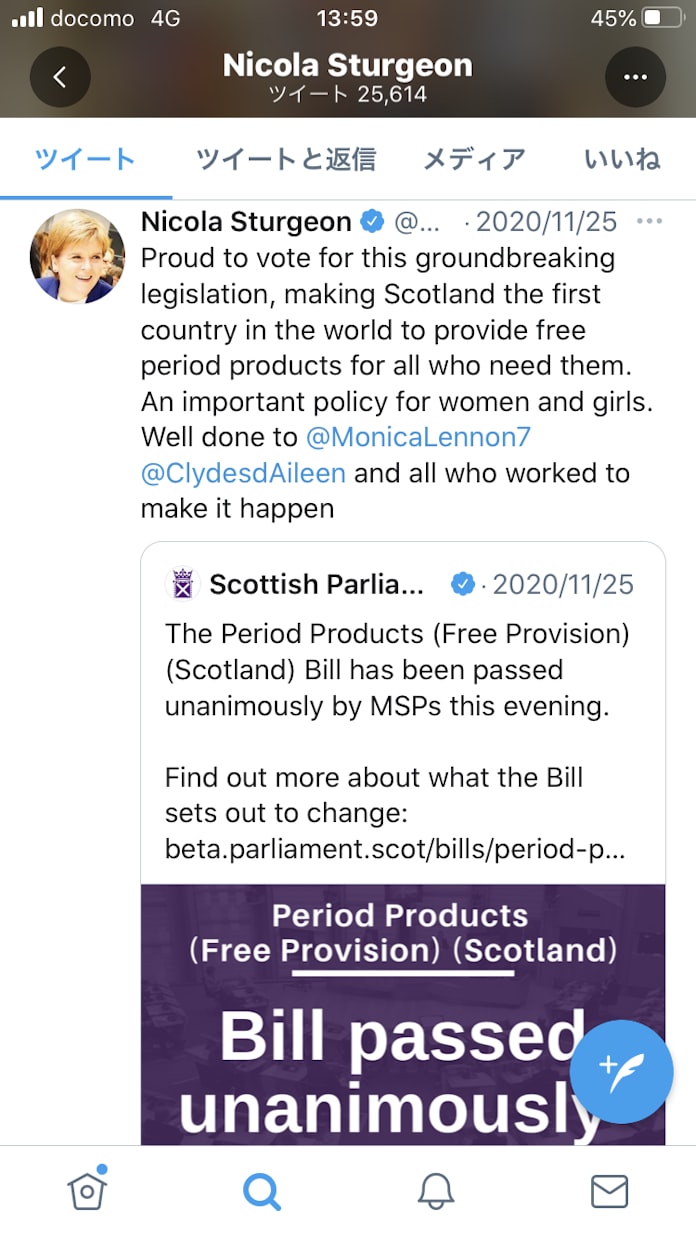Tap the Nicola Sturgeon header title

[347, 66]
